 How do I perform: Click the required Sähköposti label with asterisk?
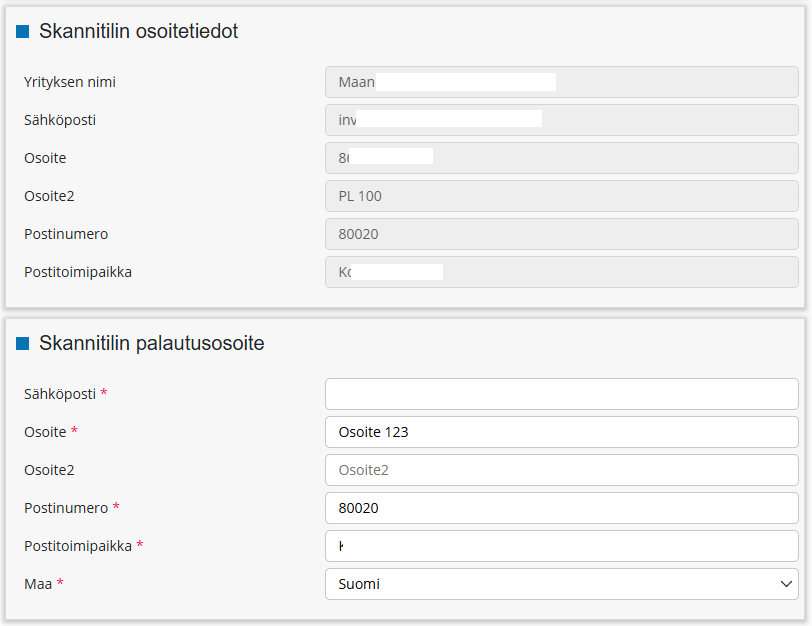coord(65,394)
